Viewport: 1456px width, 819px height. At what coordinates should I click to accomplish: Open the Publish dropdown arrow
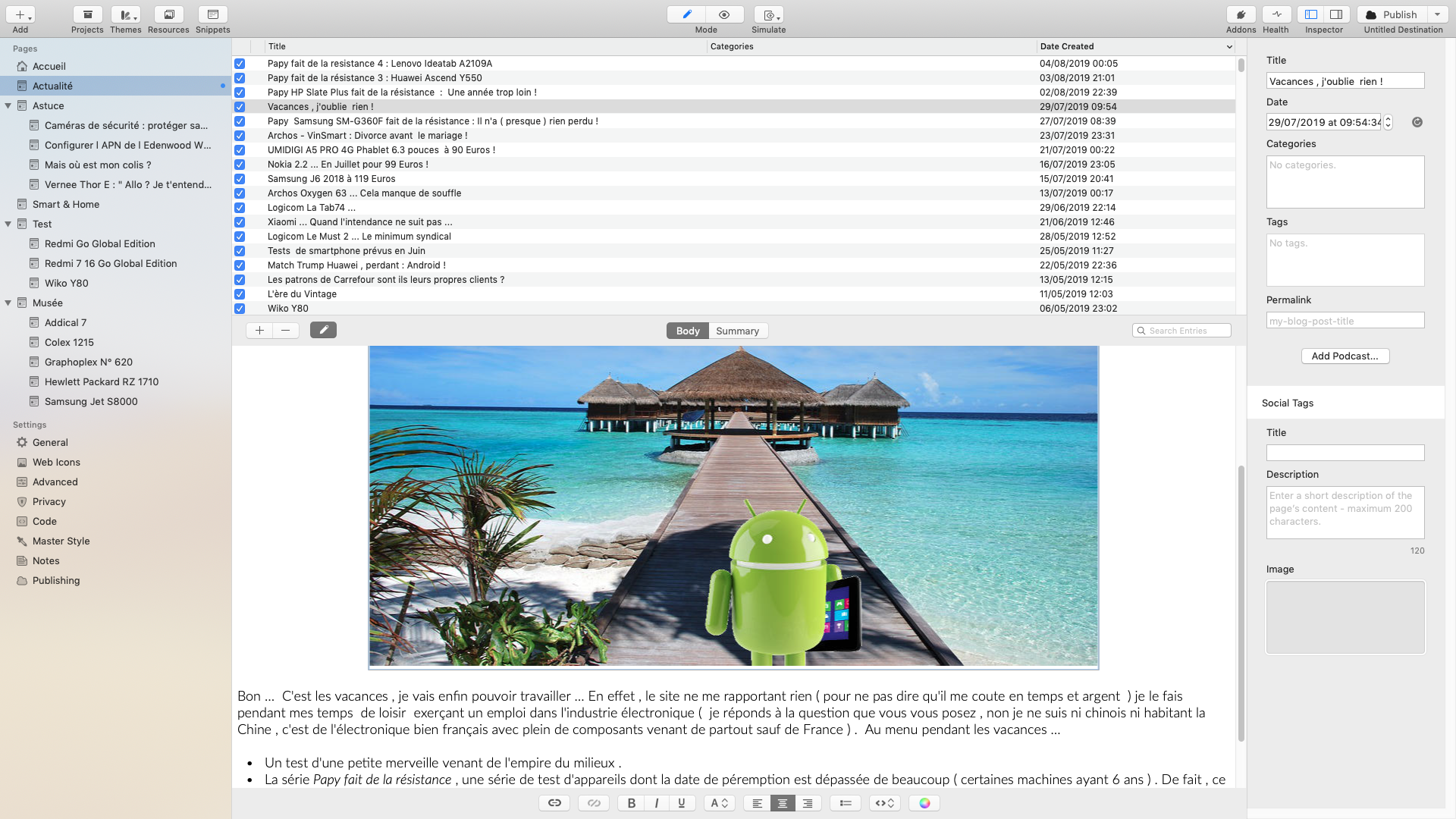pyautogui.click(x=1437, y=14)
